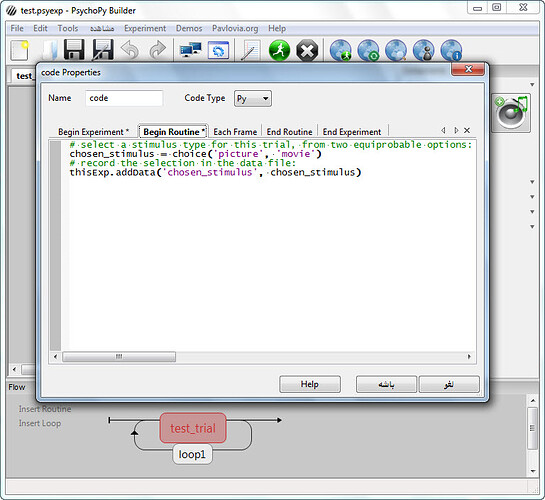Viewport: 545px width, 500px height.
Task: Click the thisExp.addData code line
Action: click(x=215, y=172)
